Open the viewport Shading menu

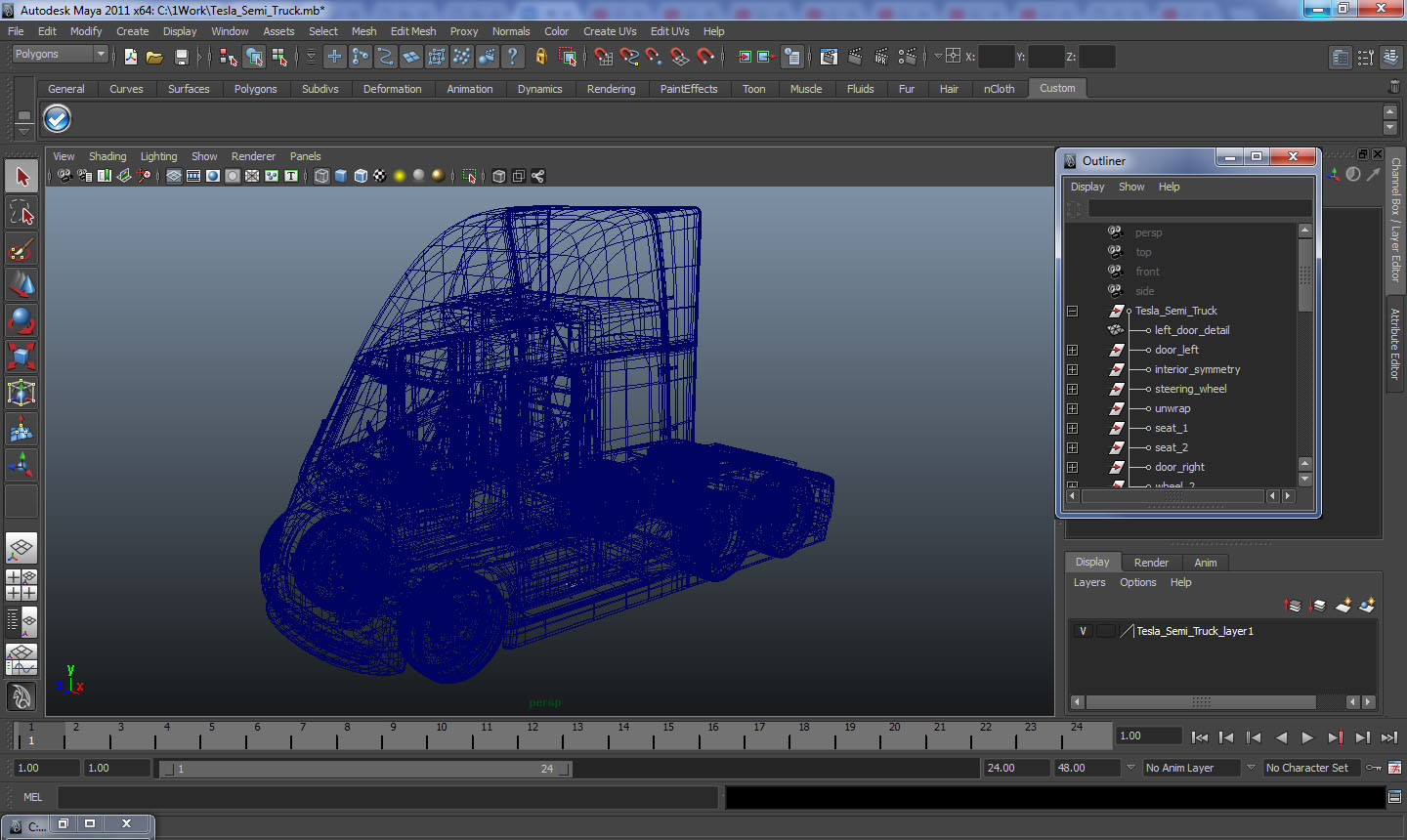point(107,156)
